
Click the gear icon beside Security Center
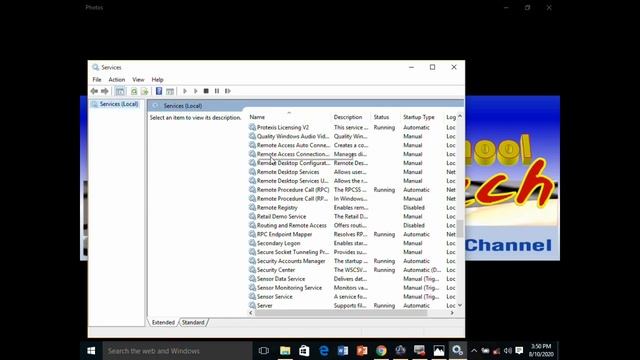(x=252, y=270)
